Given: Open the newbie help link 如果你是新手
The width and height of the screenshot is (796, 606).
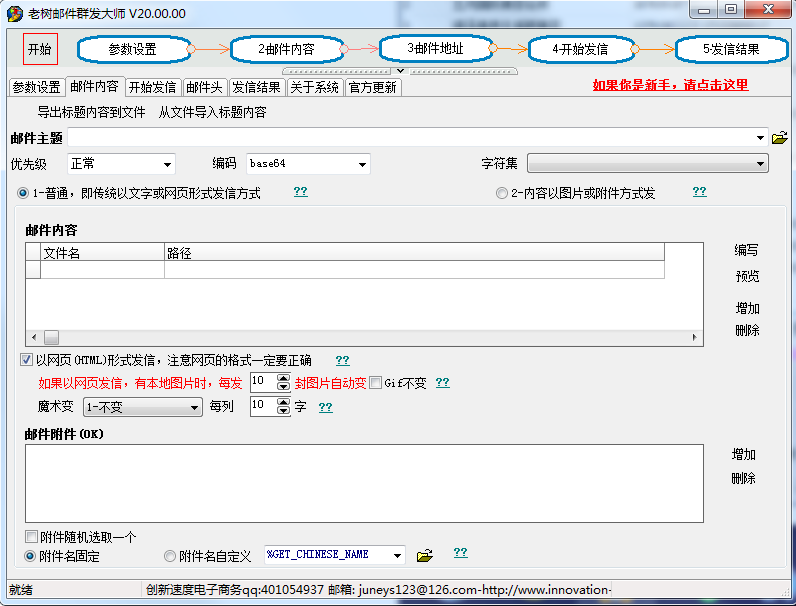Looking at the screenshot, I should tap(670, 85).
